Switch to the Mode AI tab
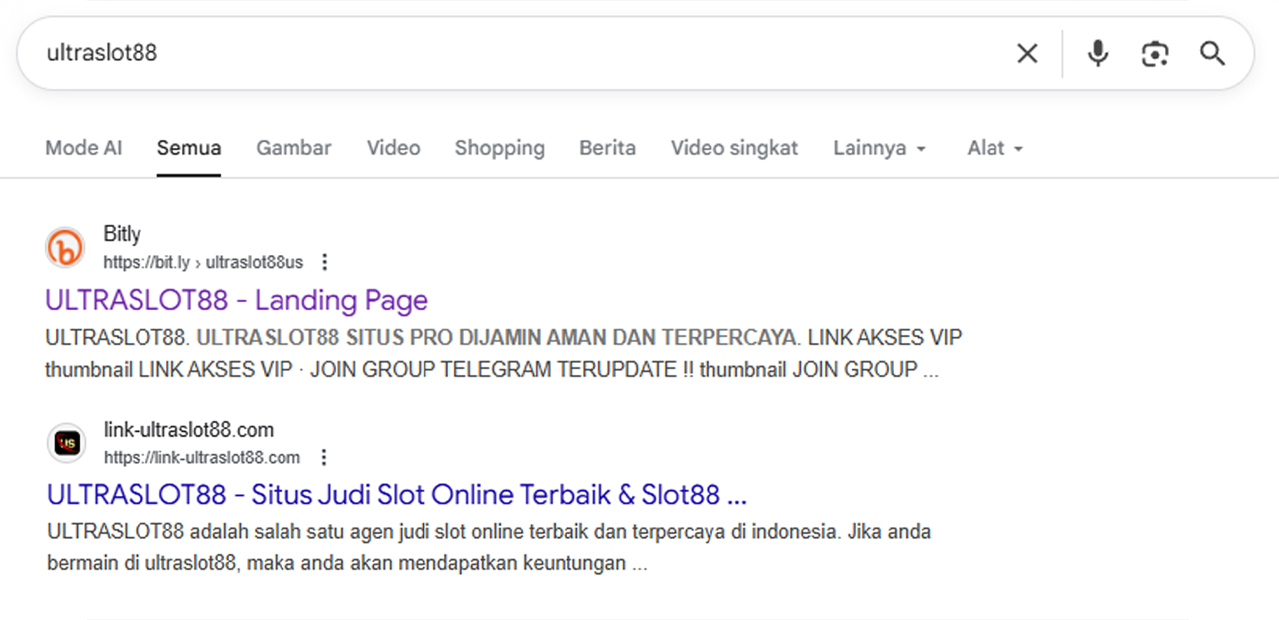The height and width of the screenshot is (620, 1279). tap(84, 148)
